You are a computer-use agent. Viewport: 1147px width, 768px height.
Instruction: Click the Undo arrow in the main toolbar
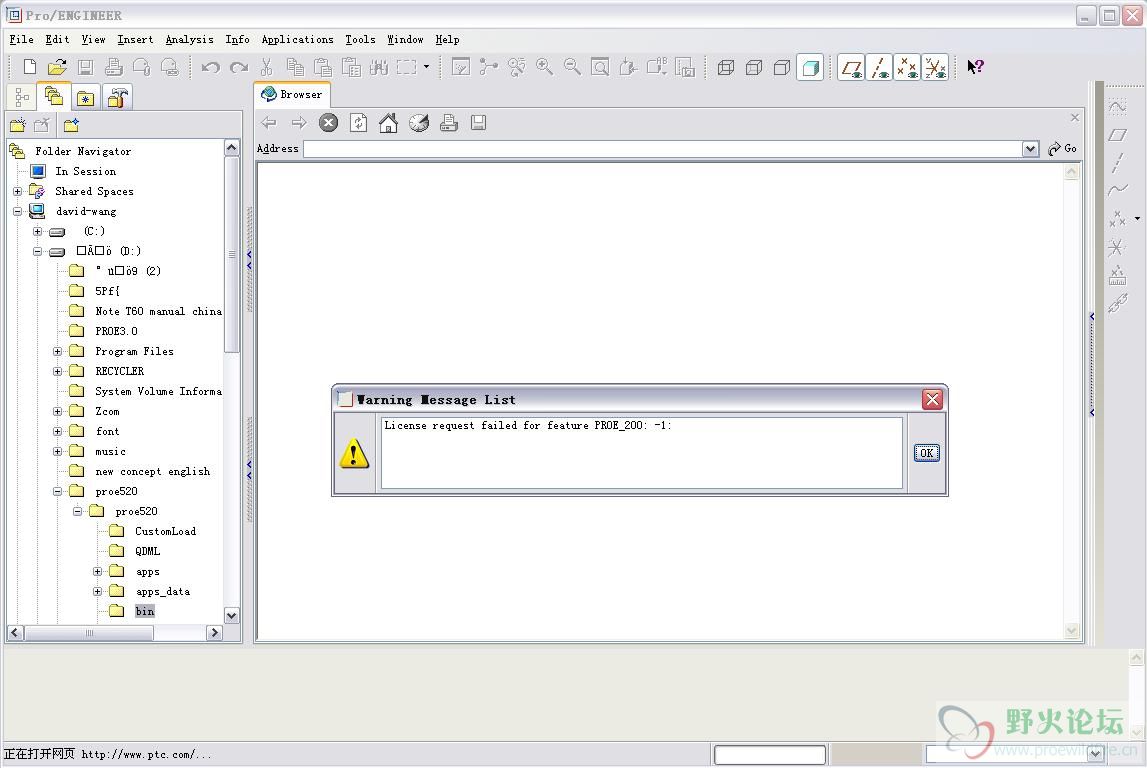(x=211, y=67)
